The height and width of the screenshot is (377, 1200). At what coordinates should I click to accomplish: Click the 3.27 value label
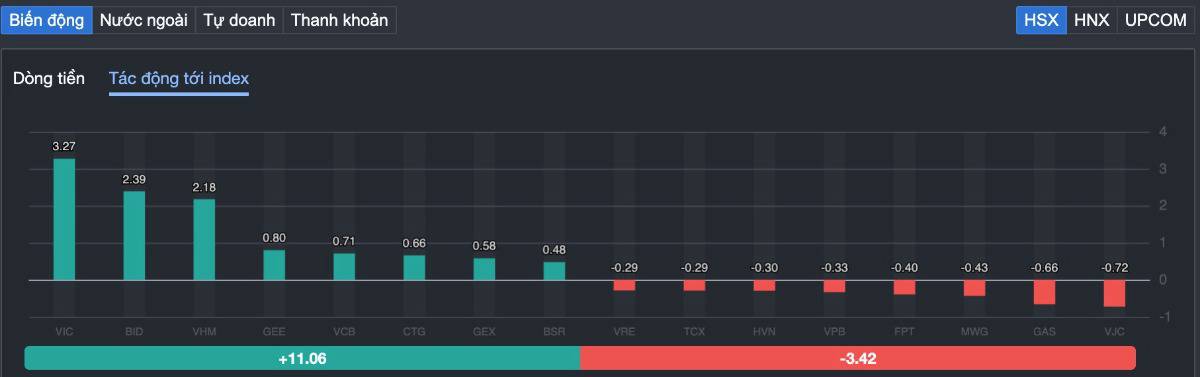[x=64, y=147]
